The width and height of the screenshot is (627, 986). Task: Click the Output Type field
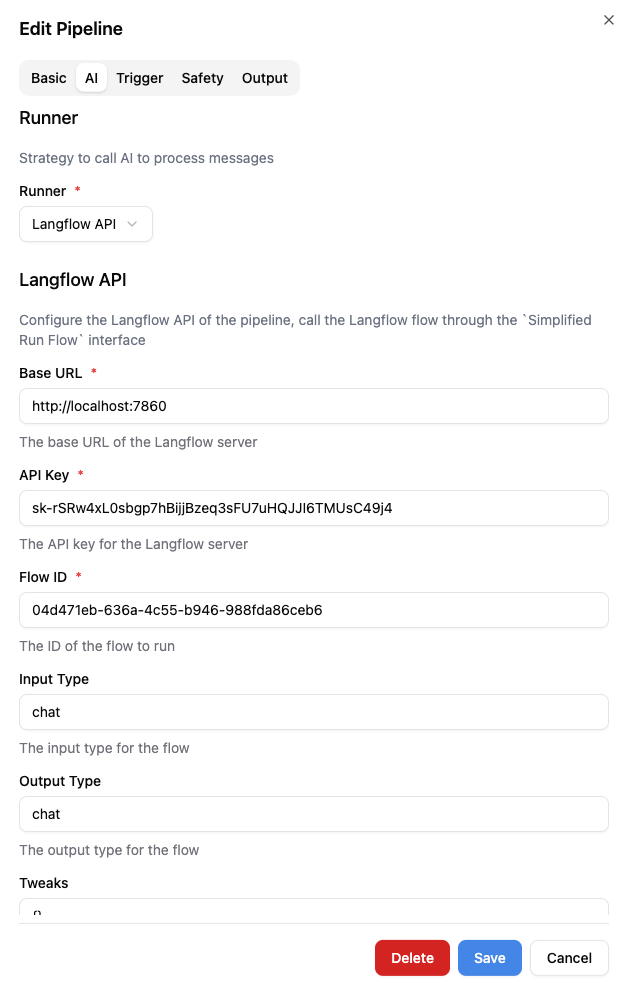click(x=313, y=814)
